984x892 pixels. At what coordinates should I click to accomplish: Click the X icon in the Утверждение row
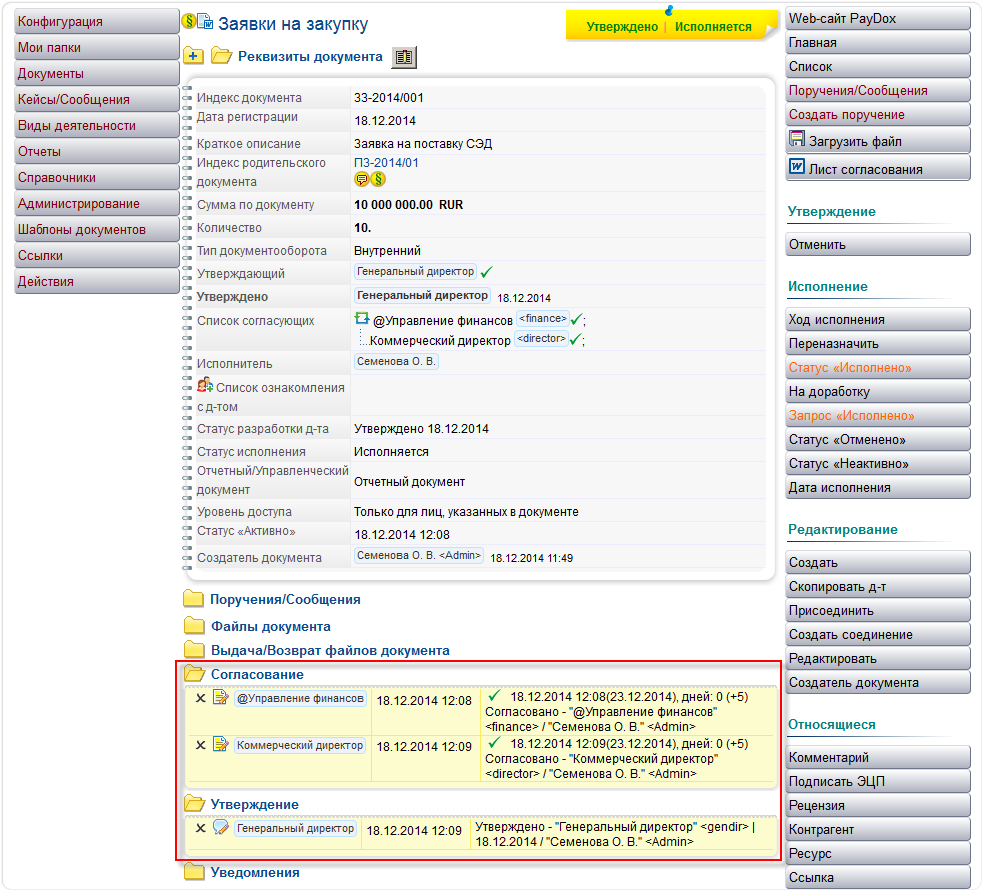tap(200, 828)
